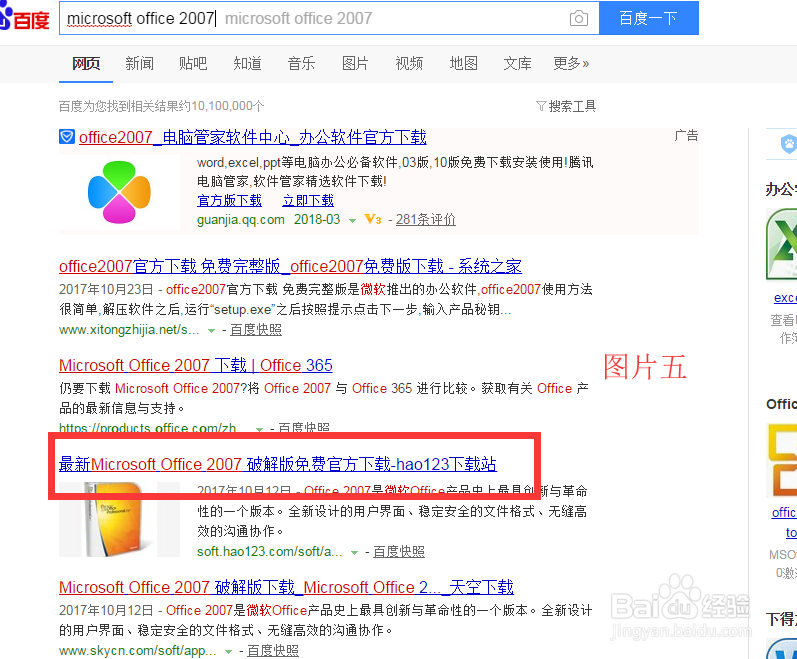Click the 百度一下 search button

pos(649,18)
